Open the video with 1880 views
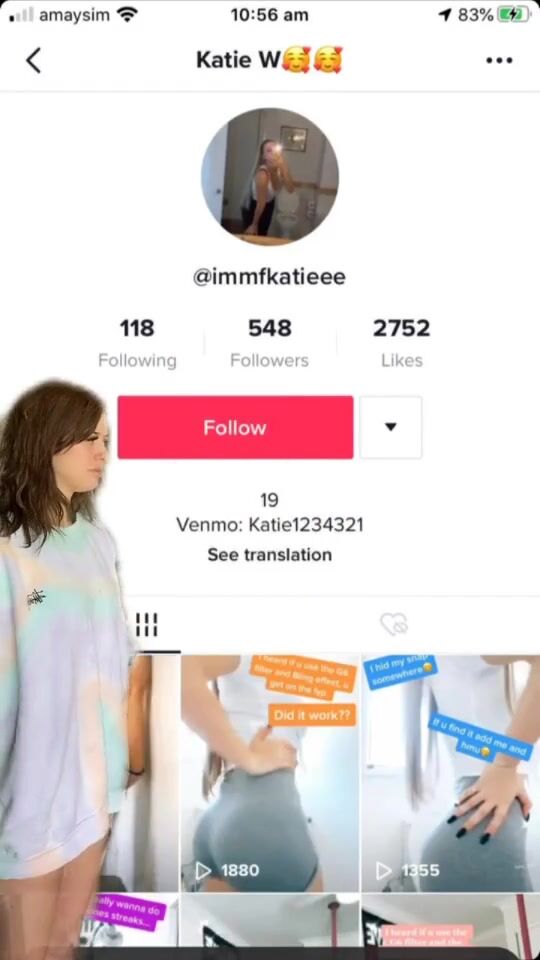This screenshot has height=960, width=540. click(x=270, y=773)
